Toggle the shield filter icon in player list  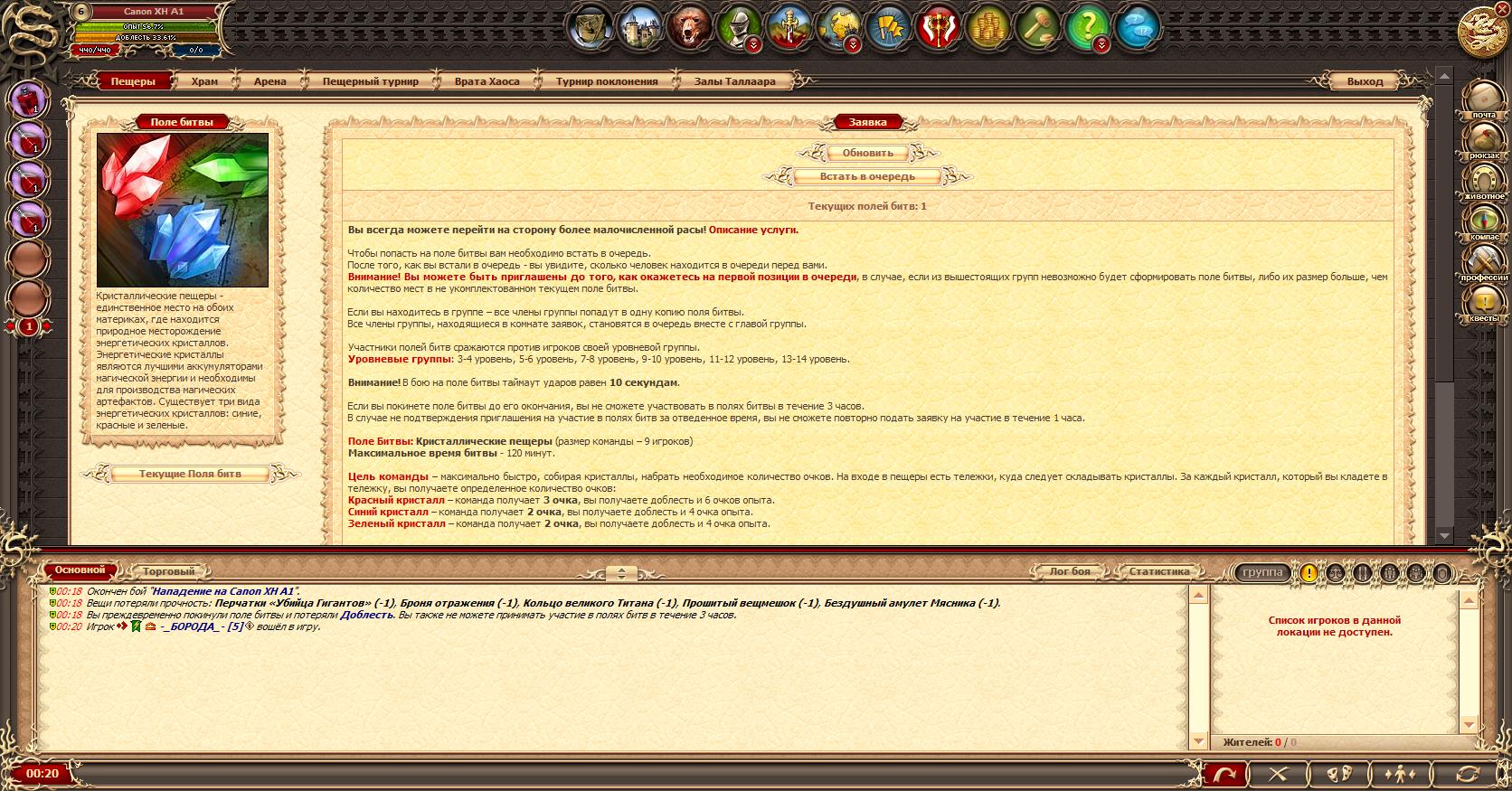pos(1442,572)
